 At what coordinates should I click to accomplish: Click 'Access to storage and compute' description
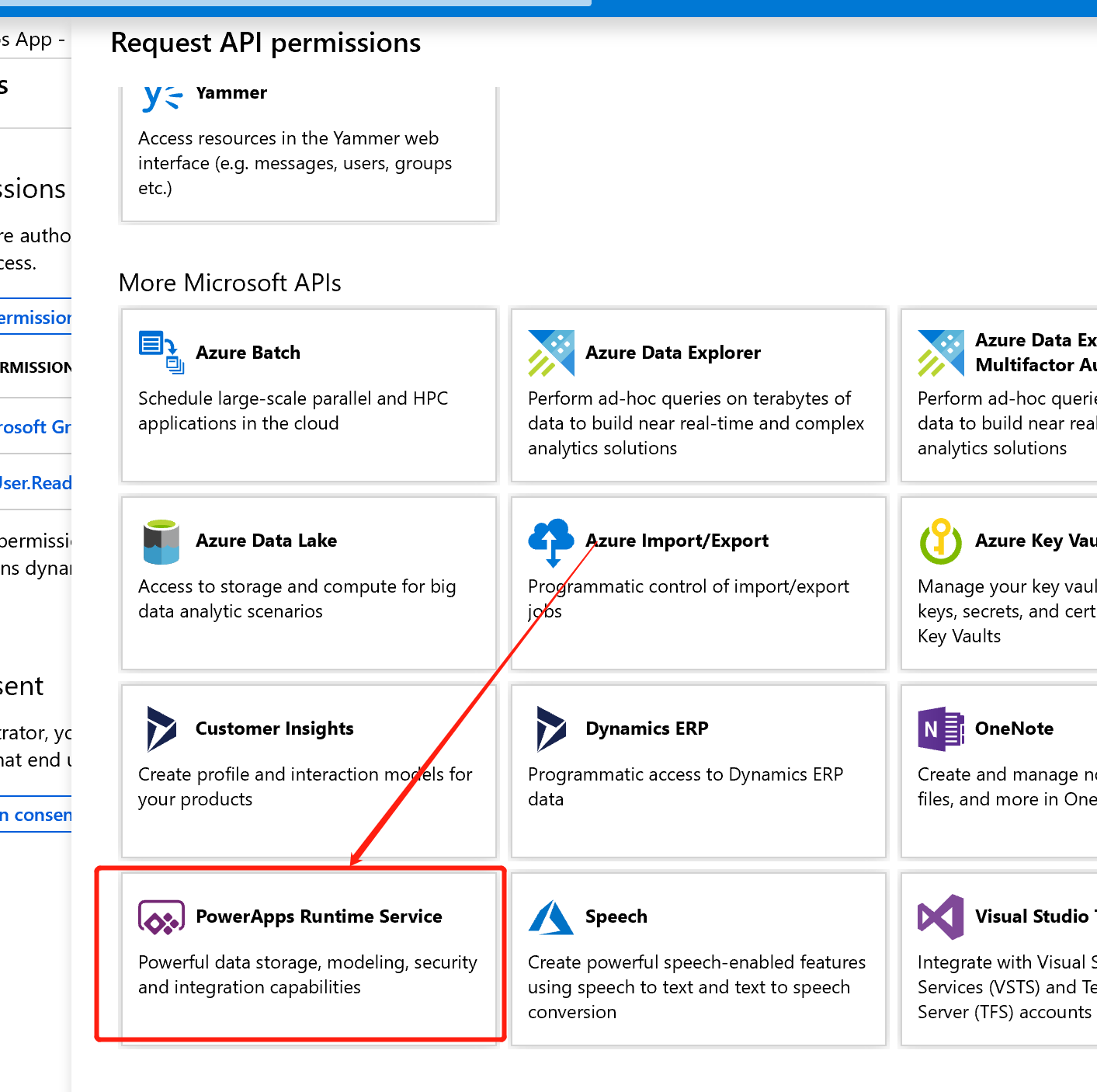pos(297,599)
